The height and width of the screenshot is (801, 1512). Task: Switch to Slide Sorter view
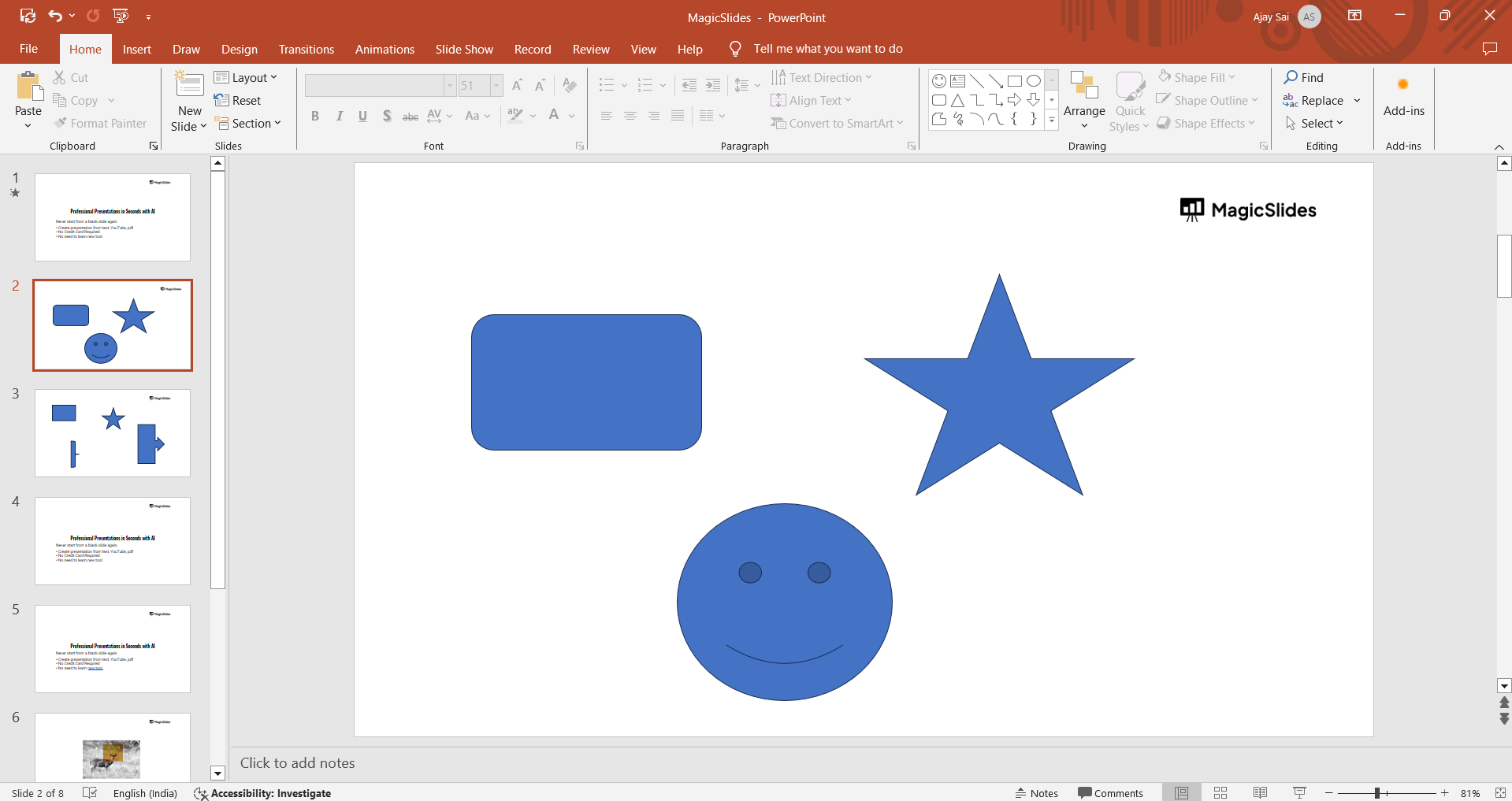[1220, 793]
